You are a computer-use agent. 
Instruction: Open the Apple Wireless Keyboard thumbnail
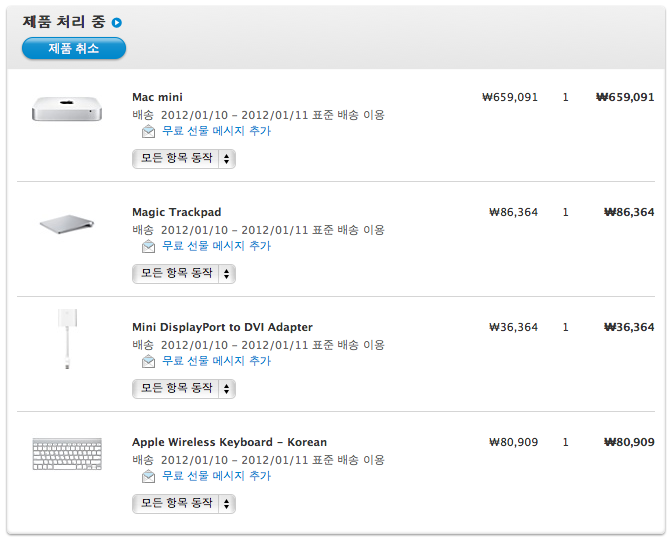pos(67,454)
